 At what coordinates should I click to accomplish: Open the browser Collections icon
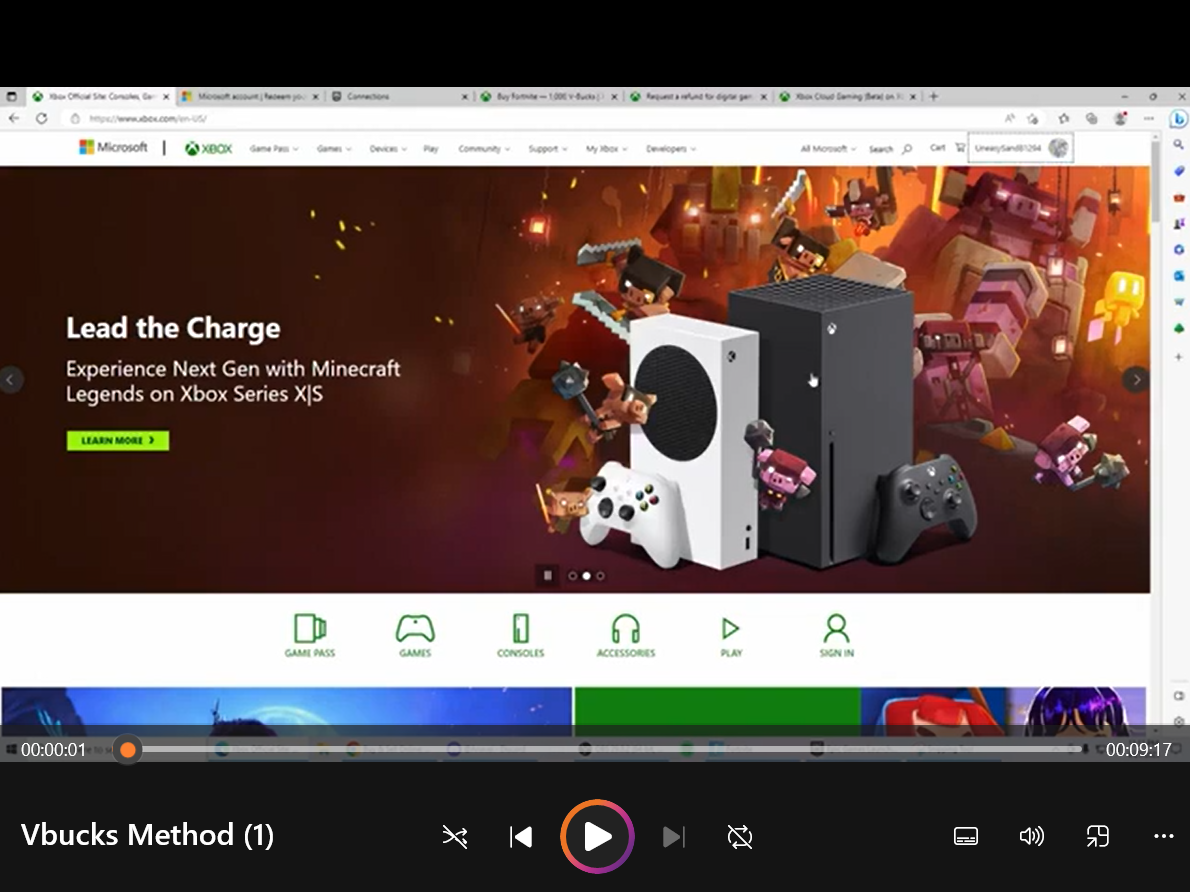[x=1091, y=118]
